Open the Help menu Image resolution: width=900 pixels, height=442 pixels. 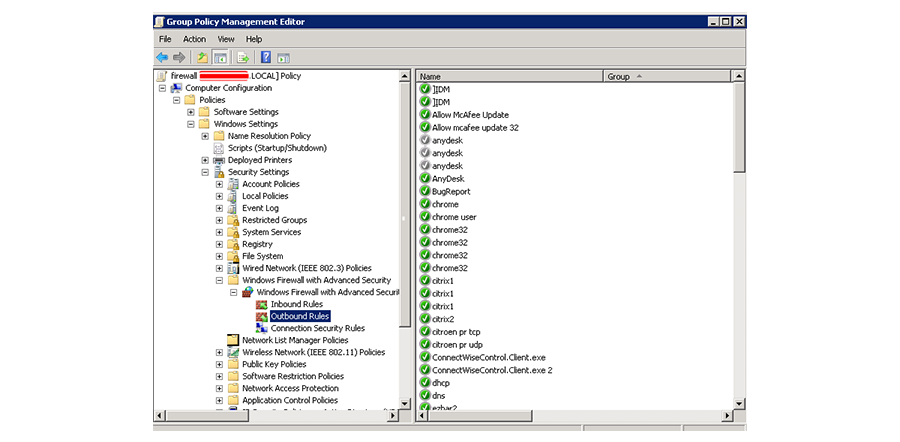click(x=254, y=39)
